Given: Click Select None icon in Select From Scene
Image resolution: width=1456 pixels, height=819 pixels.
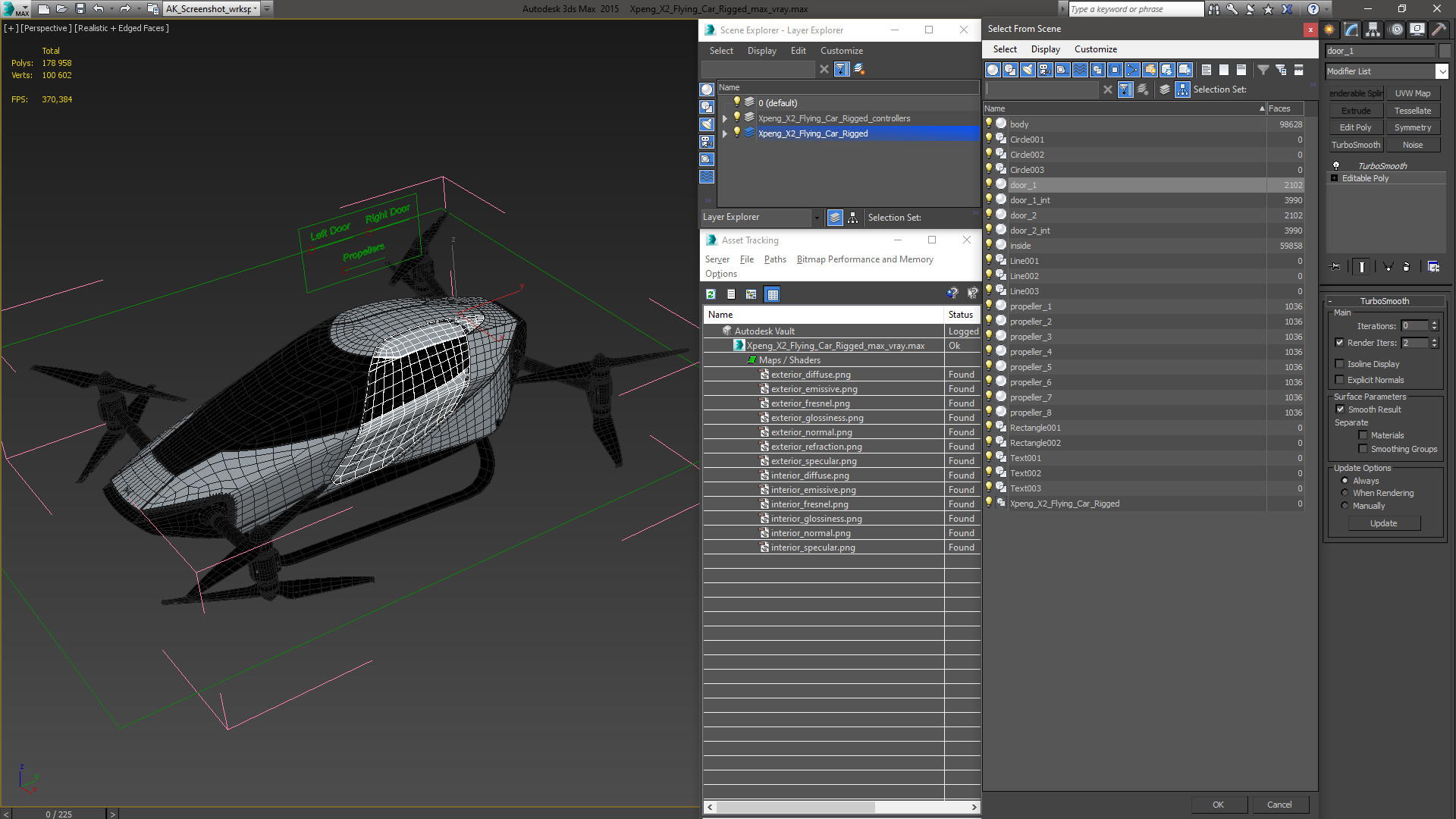Looking at the screenshot, I should [x=1224, y=70].
